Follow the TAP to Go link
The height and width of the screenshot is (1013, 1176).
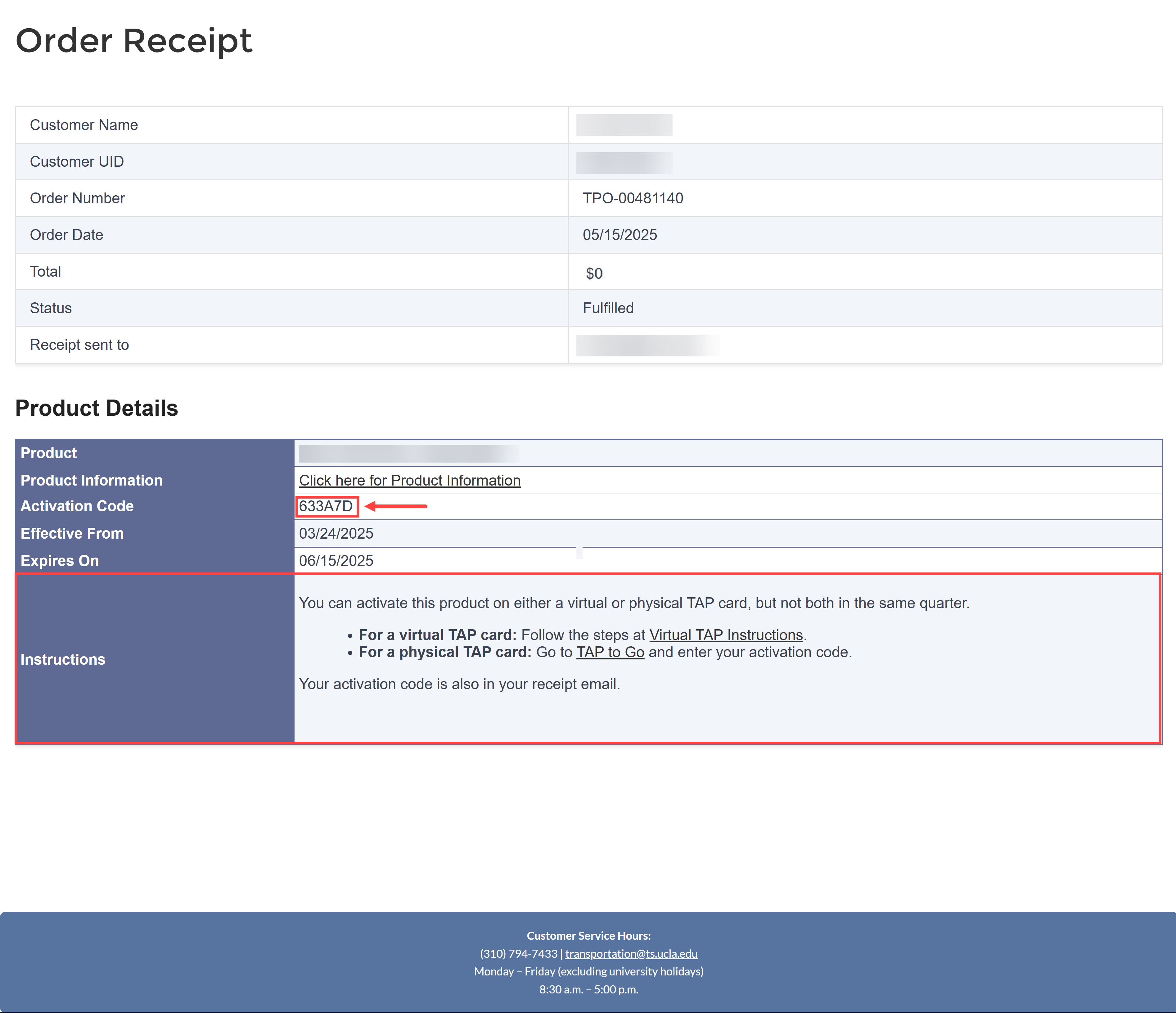(x=610, y=652)
